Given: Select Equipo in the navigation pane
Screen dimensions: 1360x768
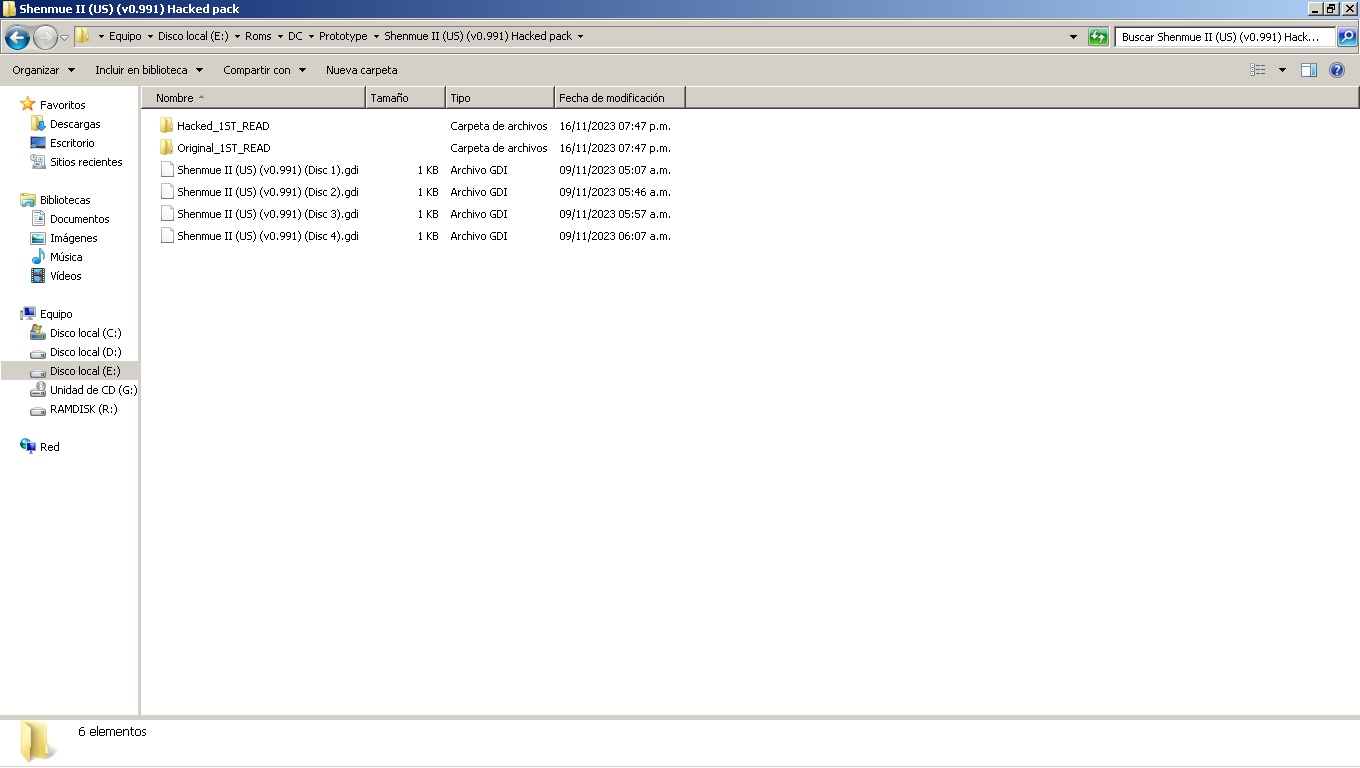Looking at the screenshot, I should (56, 314).
